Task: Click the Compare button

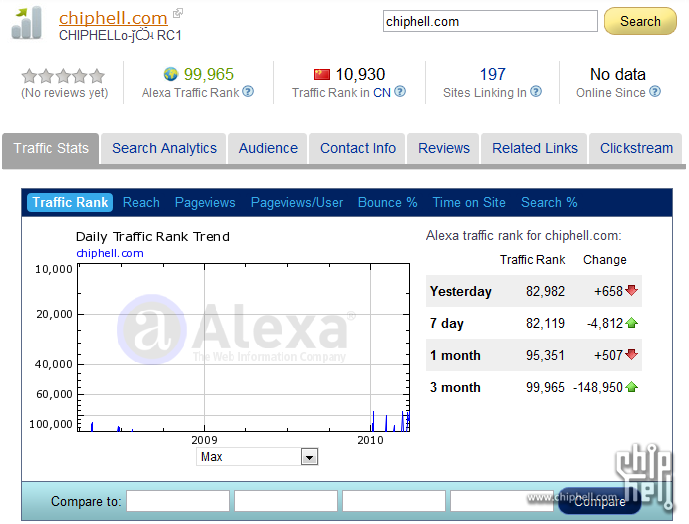Action: tap(599, 501)
